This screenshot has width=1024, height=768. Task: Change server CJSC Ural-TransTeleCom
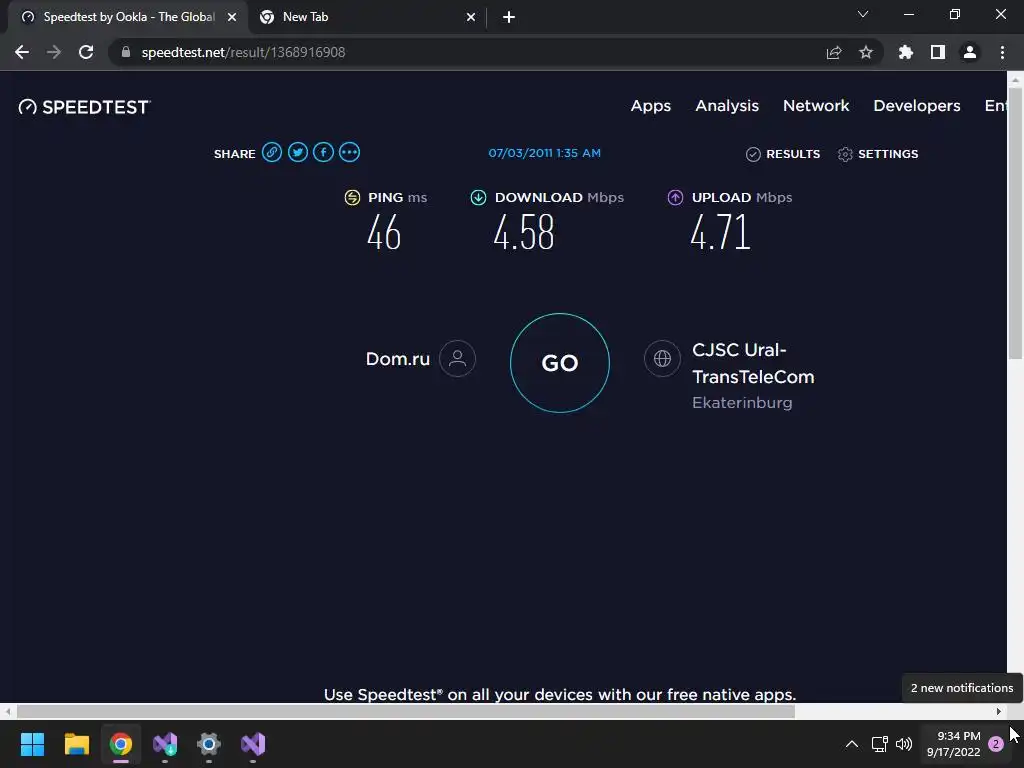(753, 363)
